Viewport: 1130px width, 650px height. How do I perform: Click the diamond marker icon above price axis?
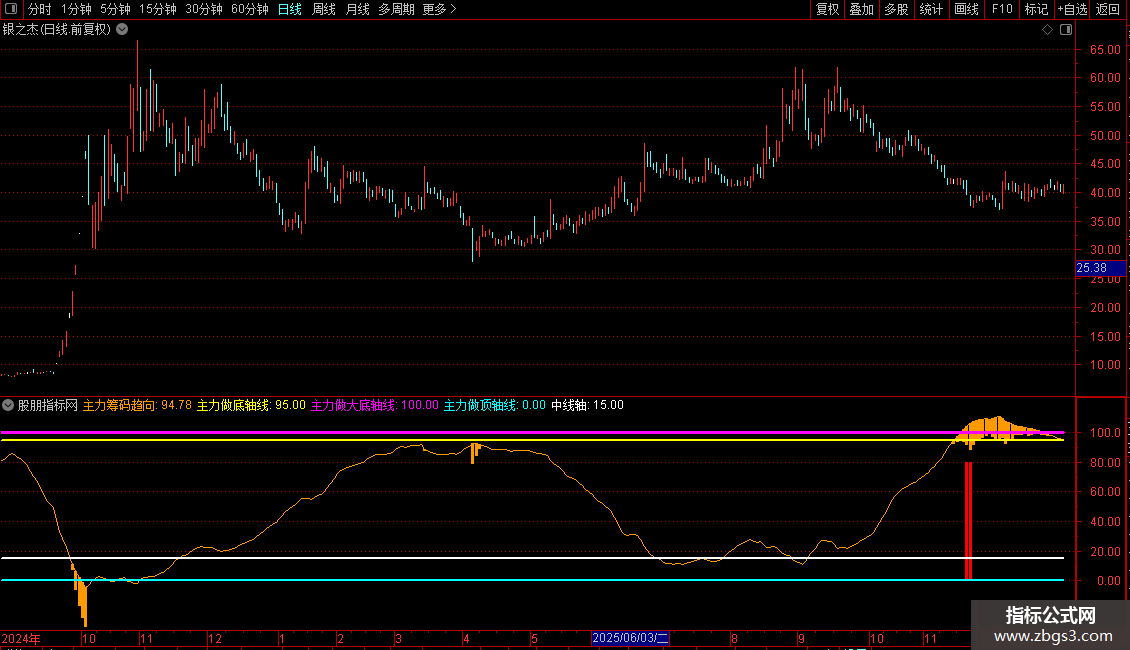1047,30
